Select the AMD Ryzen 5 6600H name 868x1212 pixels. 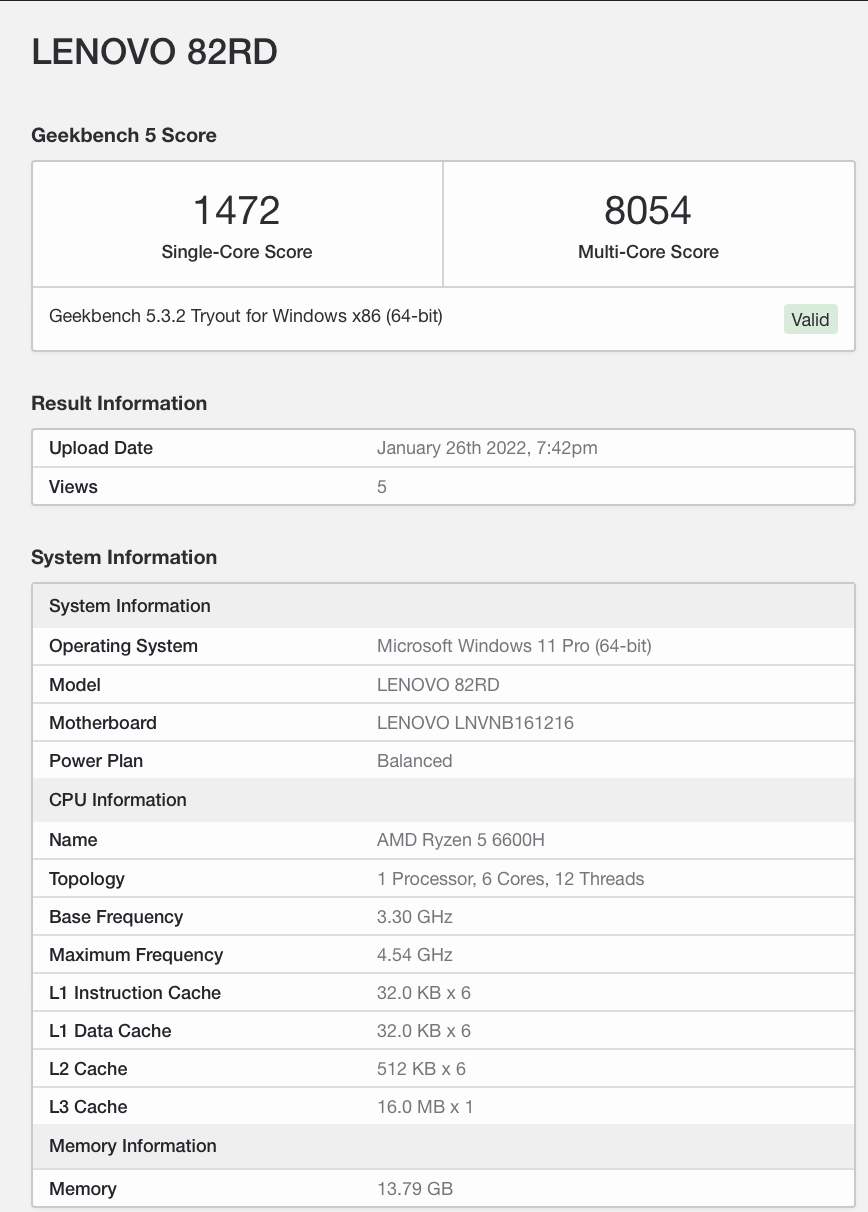(460, 840)
